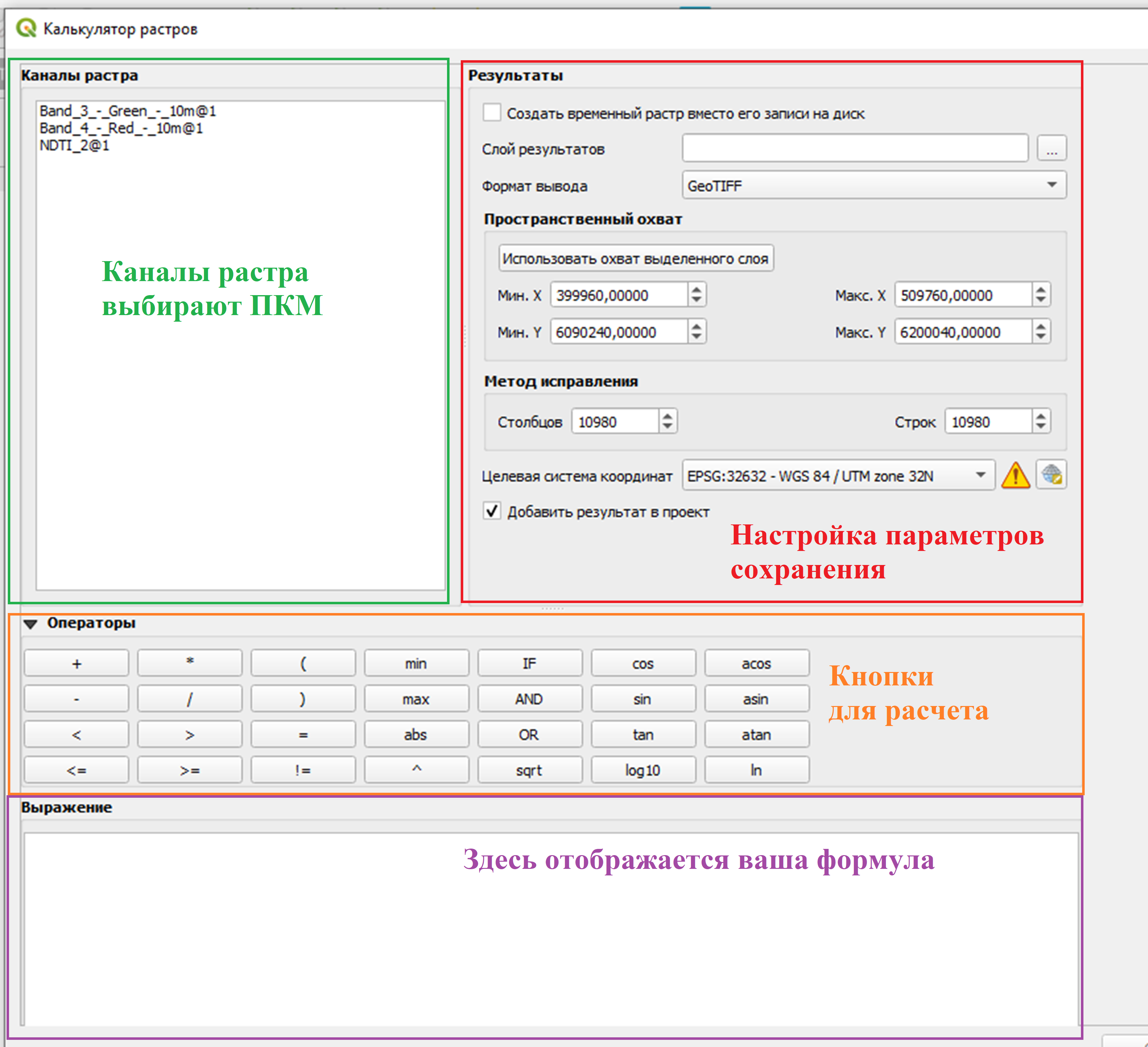Open the GeoTIFF output format dropdown
This screenshot has width=1148, height=1047.
874,185
